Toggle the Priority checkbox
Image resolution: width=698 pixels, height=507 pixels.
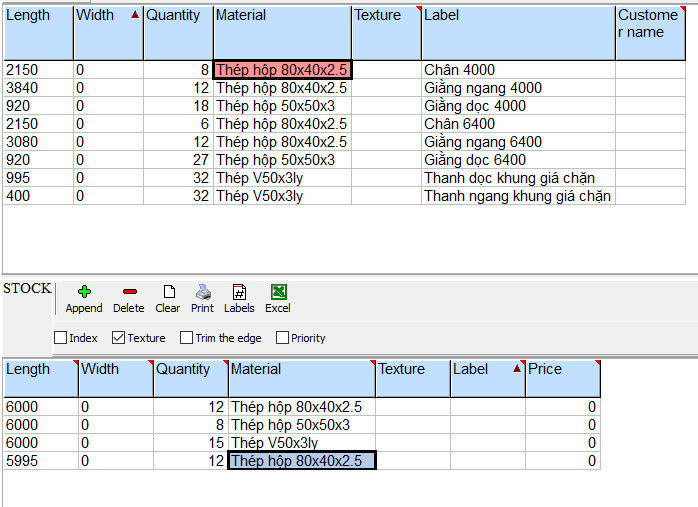283,338
